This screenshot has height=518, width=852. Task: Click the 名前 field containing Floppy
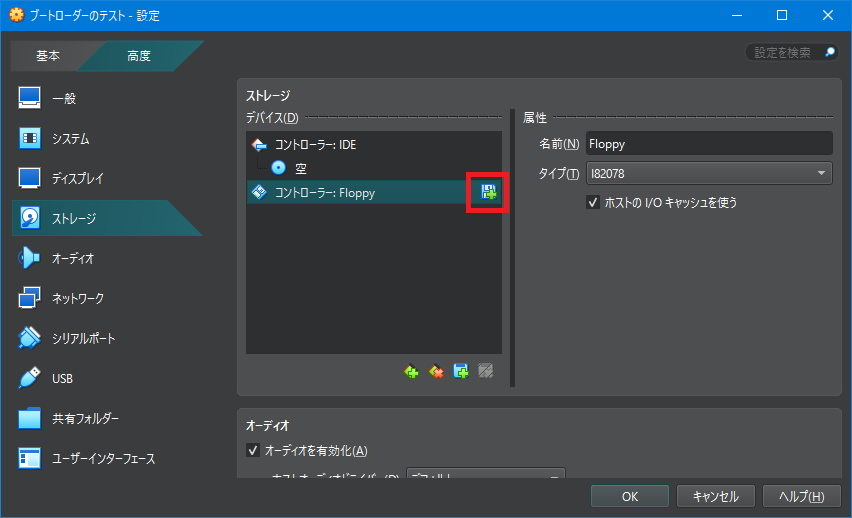709,143
